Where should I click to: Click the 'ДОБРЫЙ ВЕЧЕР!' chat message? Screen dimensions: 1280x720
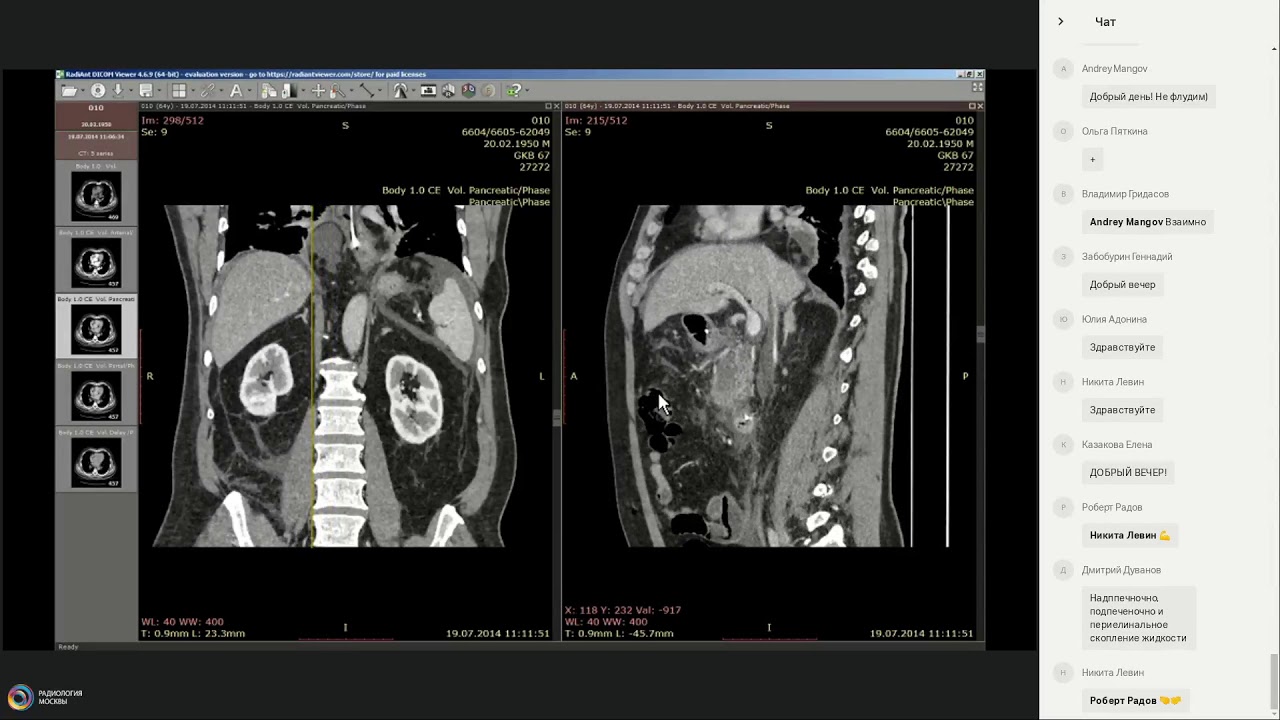(x=1128, y=473)
